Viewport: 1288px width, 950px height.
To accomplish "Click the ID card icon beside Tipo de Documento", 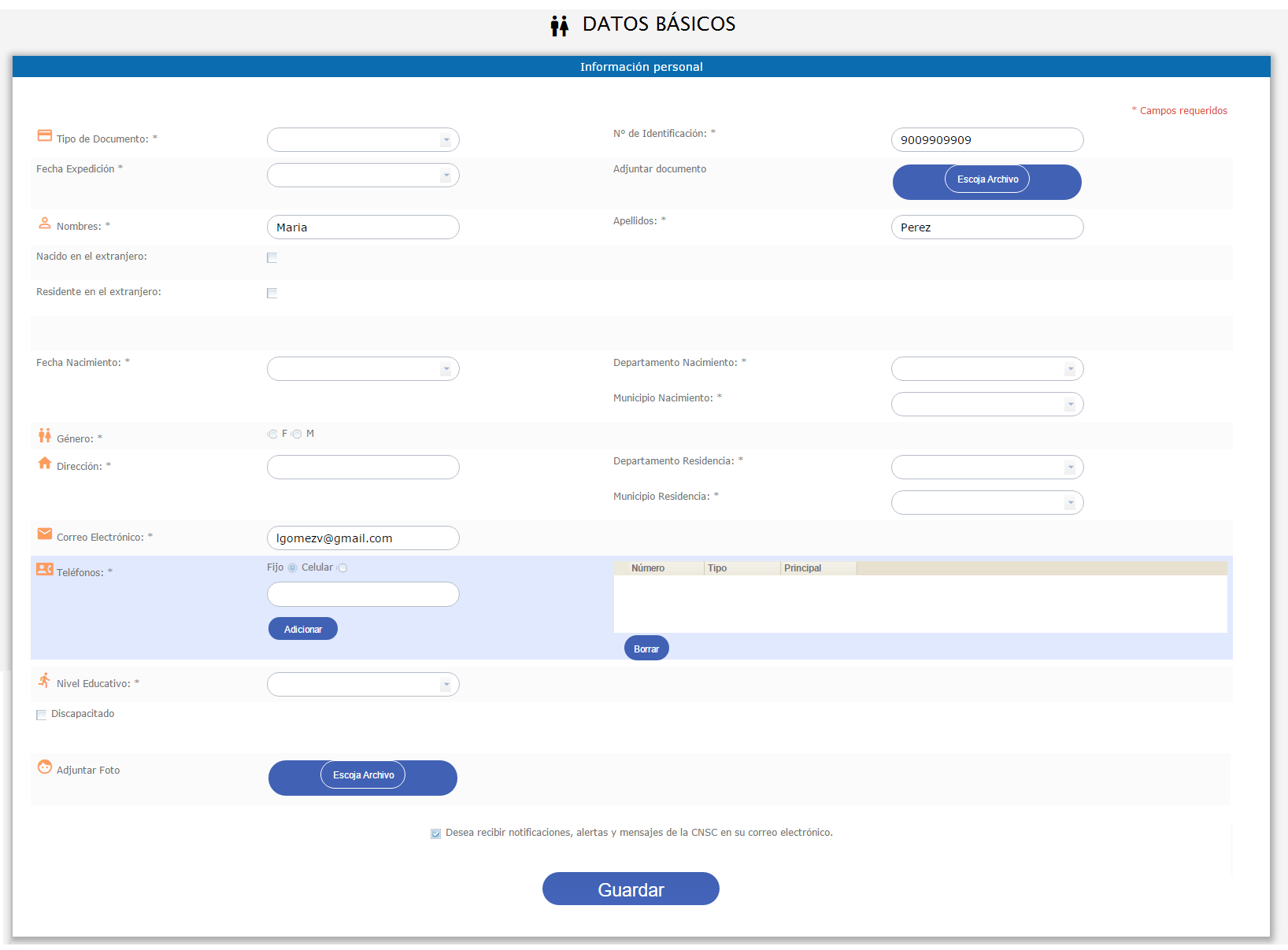I will coord(45,136).
